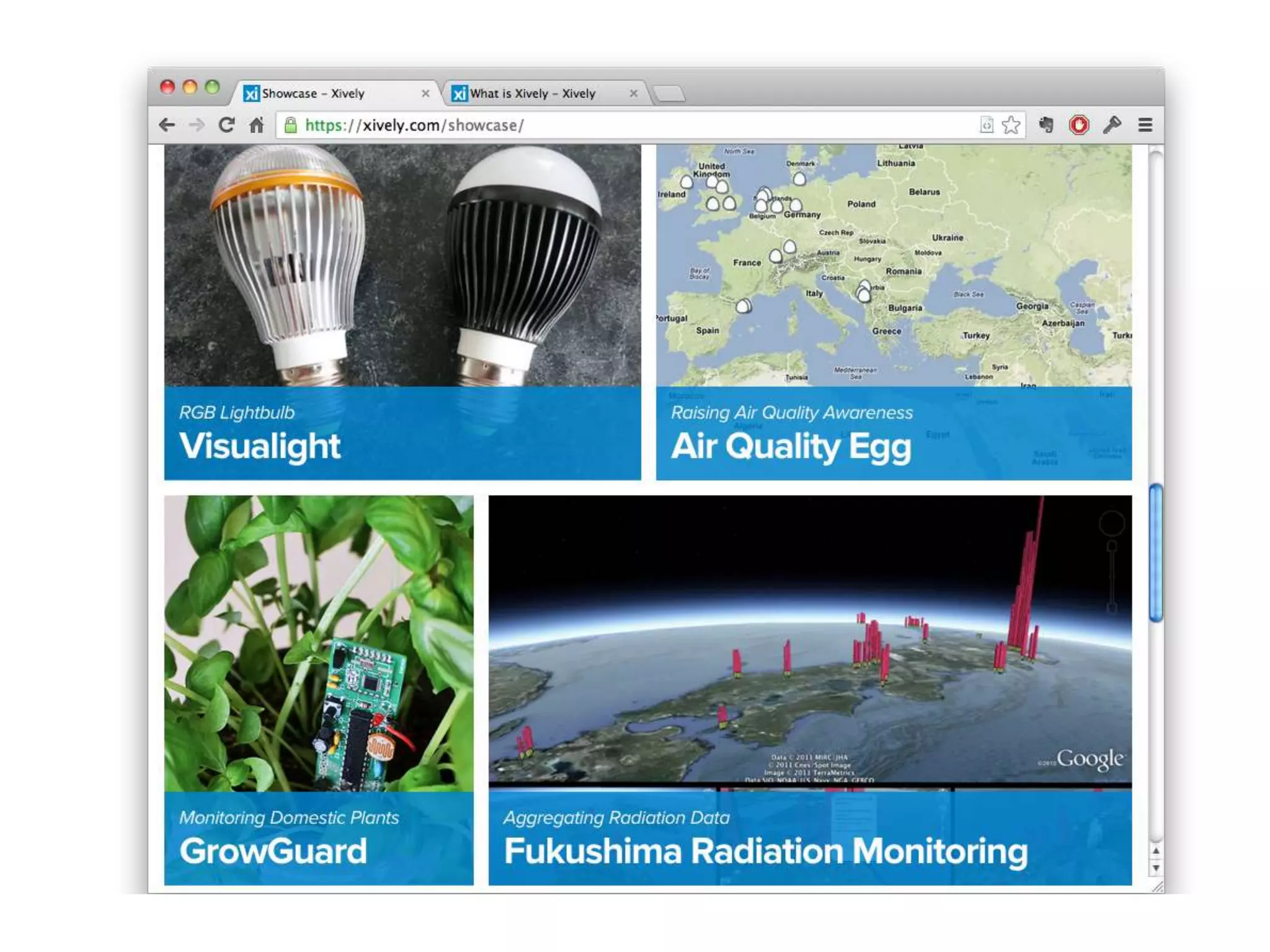Click the browser back arrow
This screenshot has height=952, width=1270.
pos(167,126)
